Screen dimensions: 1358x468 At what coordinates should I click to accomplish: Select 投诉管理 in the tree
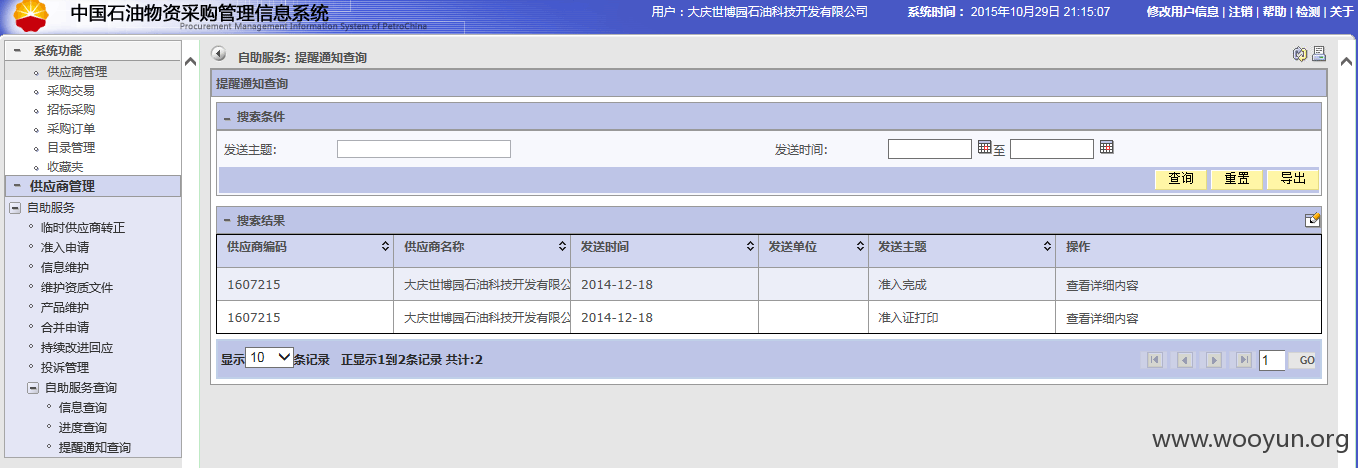[65, 368]
